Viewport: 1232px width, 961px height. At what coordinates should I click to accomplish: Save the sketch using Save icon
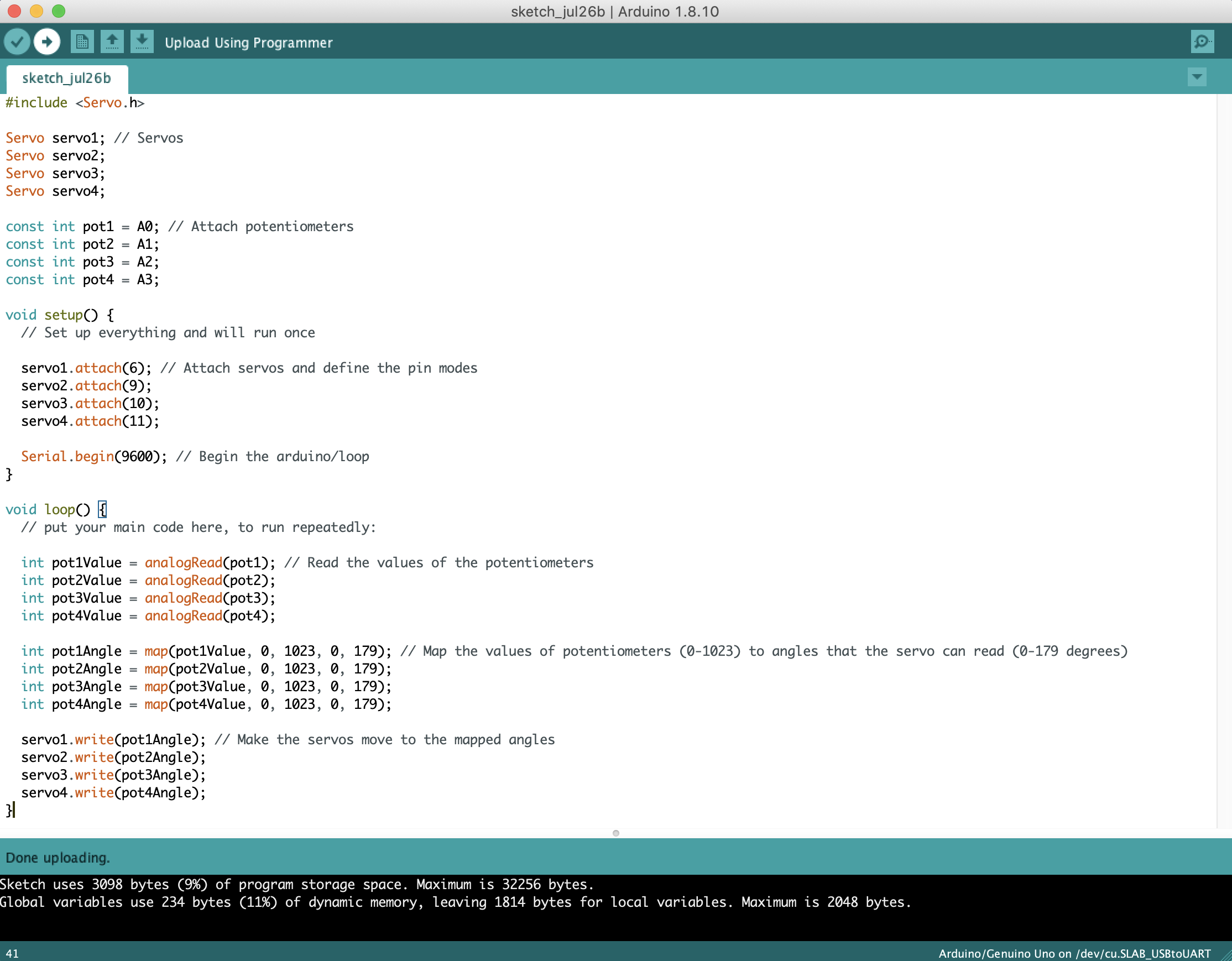[x=142, y=41]
